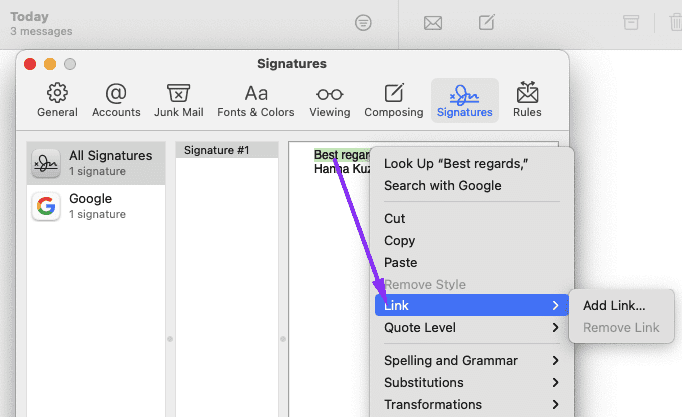This screenshot has height=417, width=682.
Task: Open the Viewing preferences pane
Action: click(x=329, y=100)
